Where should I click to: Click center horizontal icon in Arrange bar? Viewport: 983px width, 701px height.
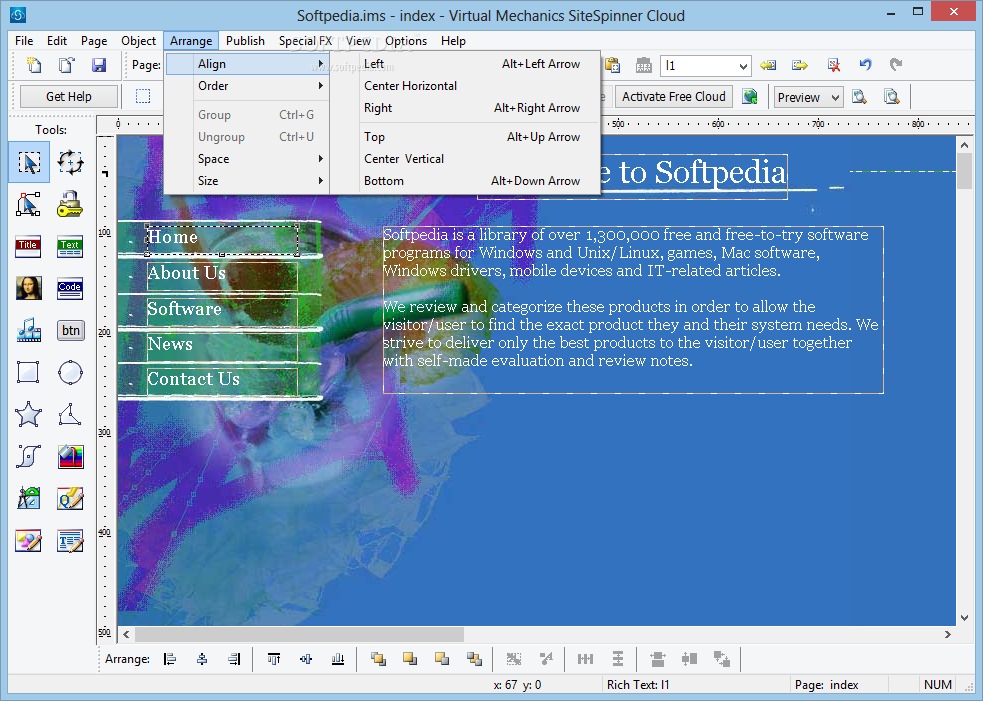click(x=202, y=659)
